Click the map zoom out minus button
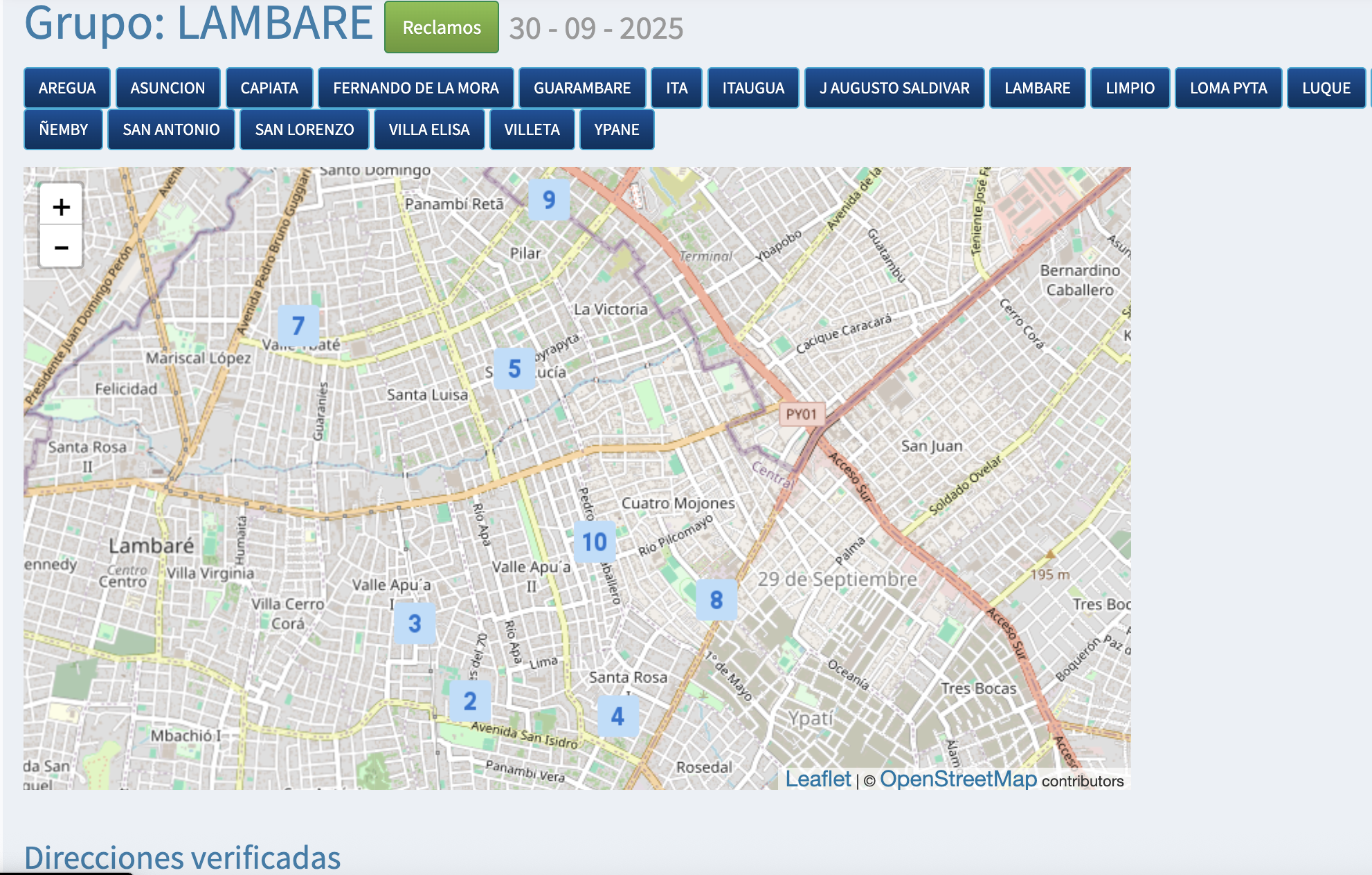This screenshot has height=875, width=1372. 61,247
